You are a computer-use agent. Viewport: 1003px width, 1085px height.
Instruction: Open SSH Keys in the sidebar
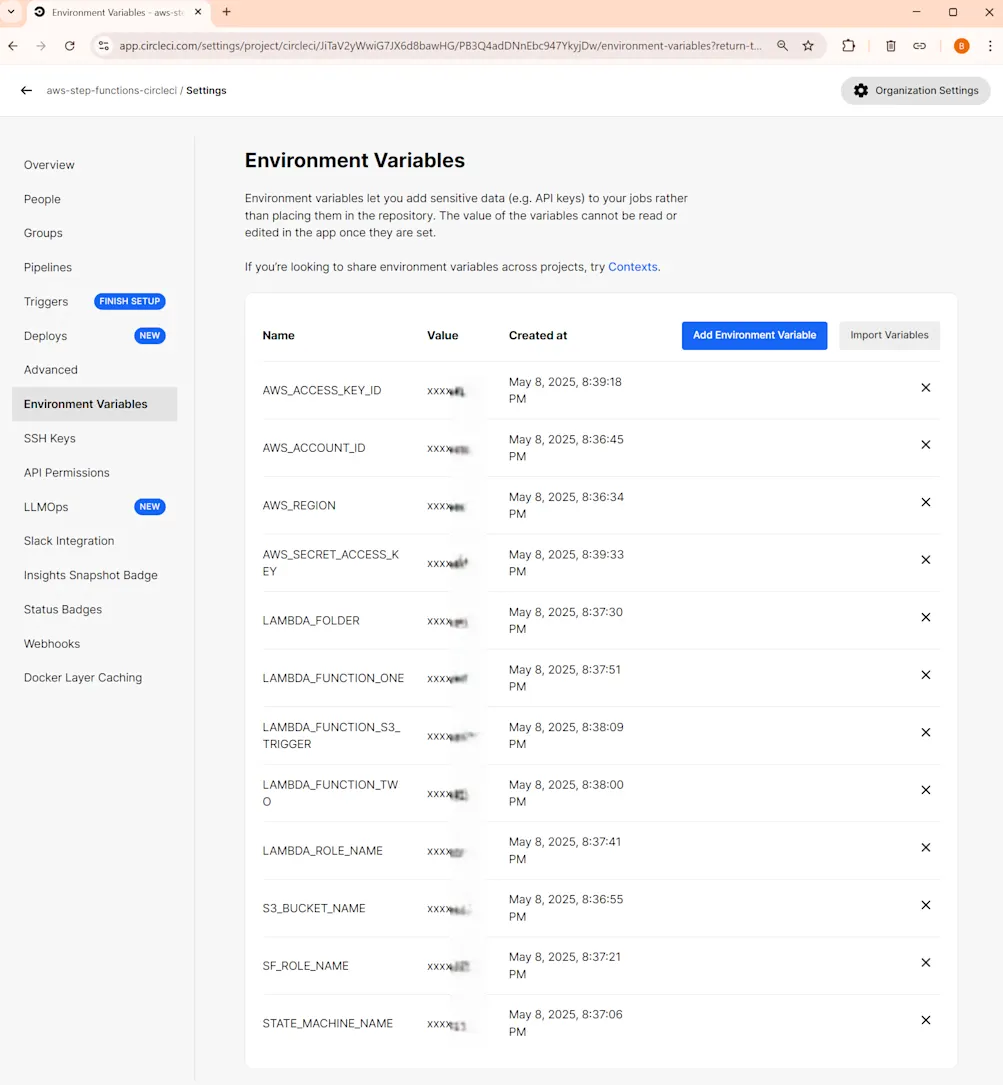pyautogui.click(x=49, y=438)
